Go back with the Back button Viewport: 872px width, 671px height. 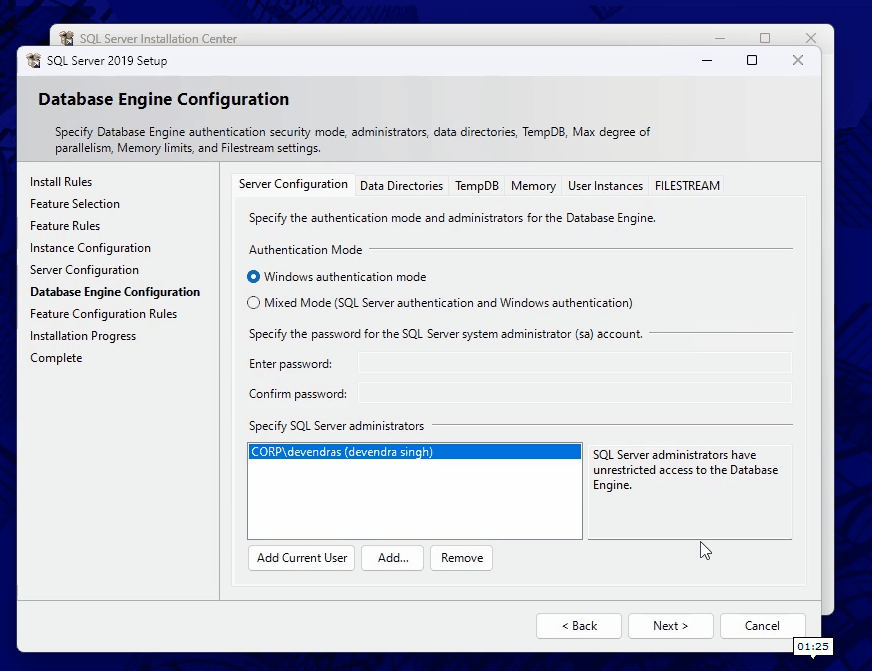pos(578,626)
